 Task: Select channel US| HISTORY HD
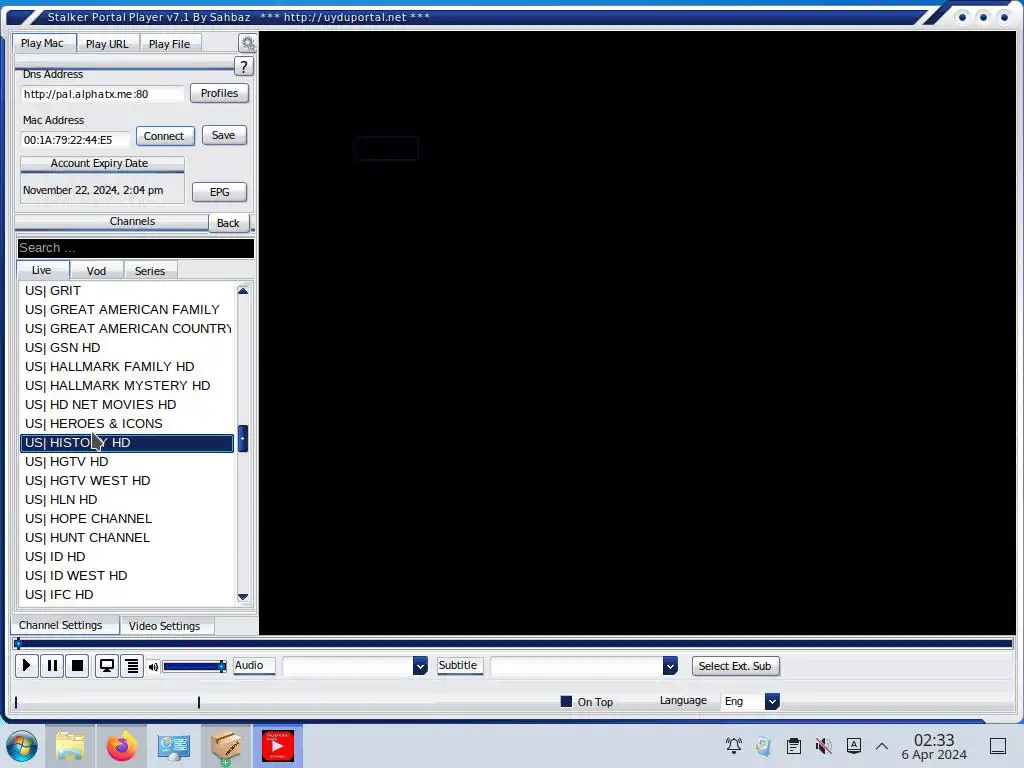click(x=127, y=443)
